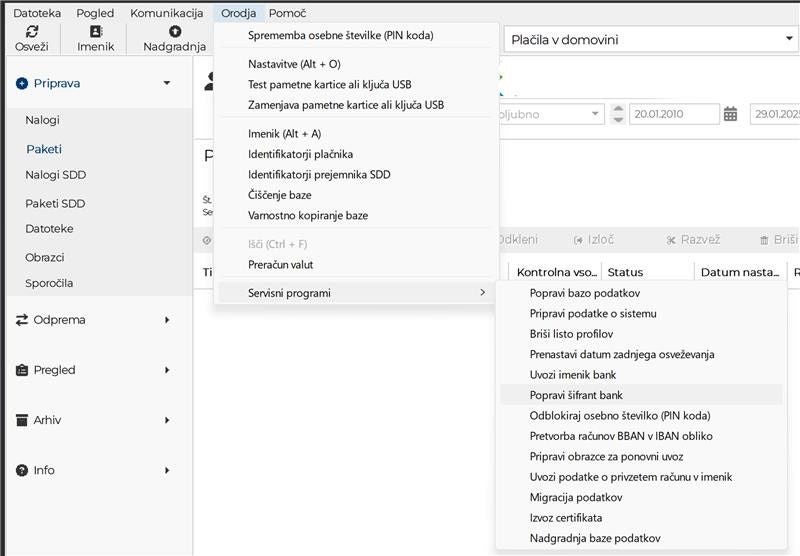Open the Imenik address book icon

96,31
